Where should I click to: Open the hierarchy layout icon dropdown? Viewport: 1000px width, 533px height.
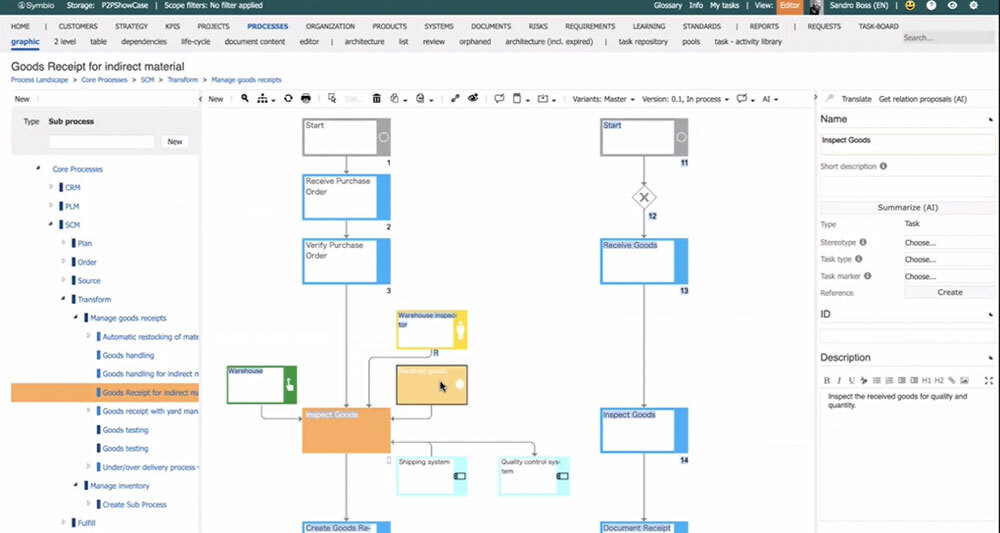(266, 99)
